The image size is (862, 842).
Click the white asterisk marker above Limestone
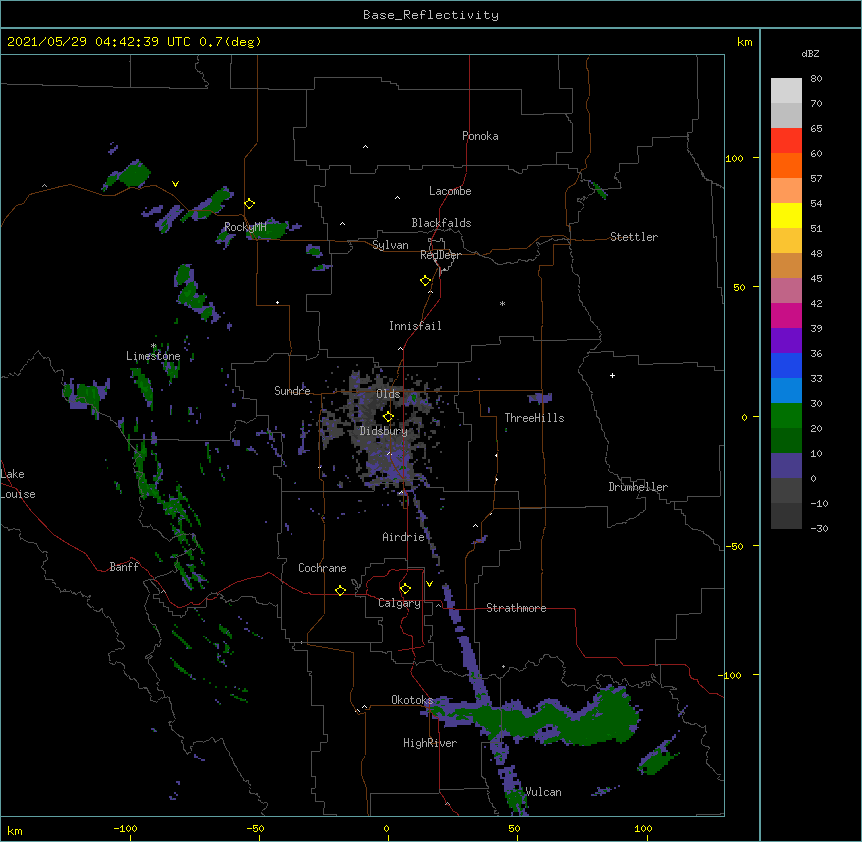click(153, 346)
